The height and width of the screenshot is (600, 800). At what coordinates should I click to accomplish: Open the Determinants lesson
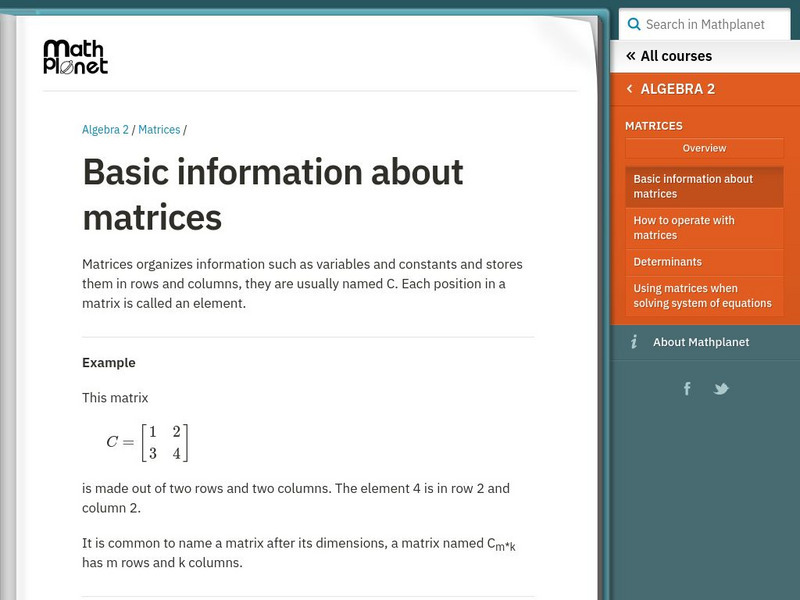[704, 262]
